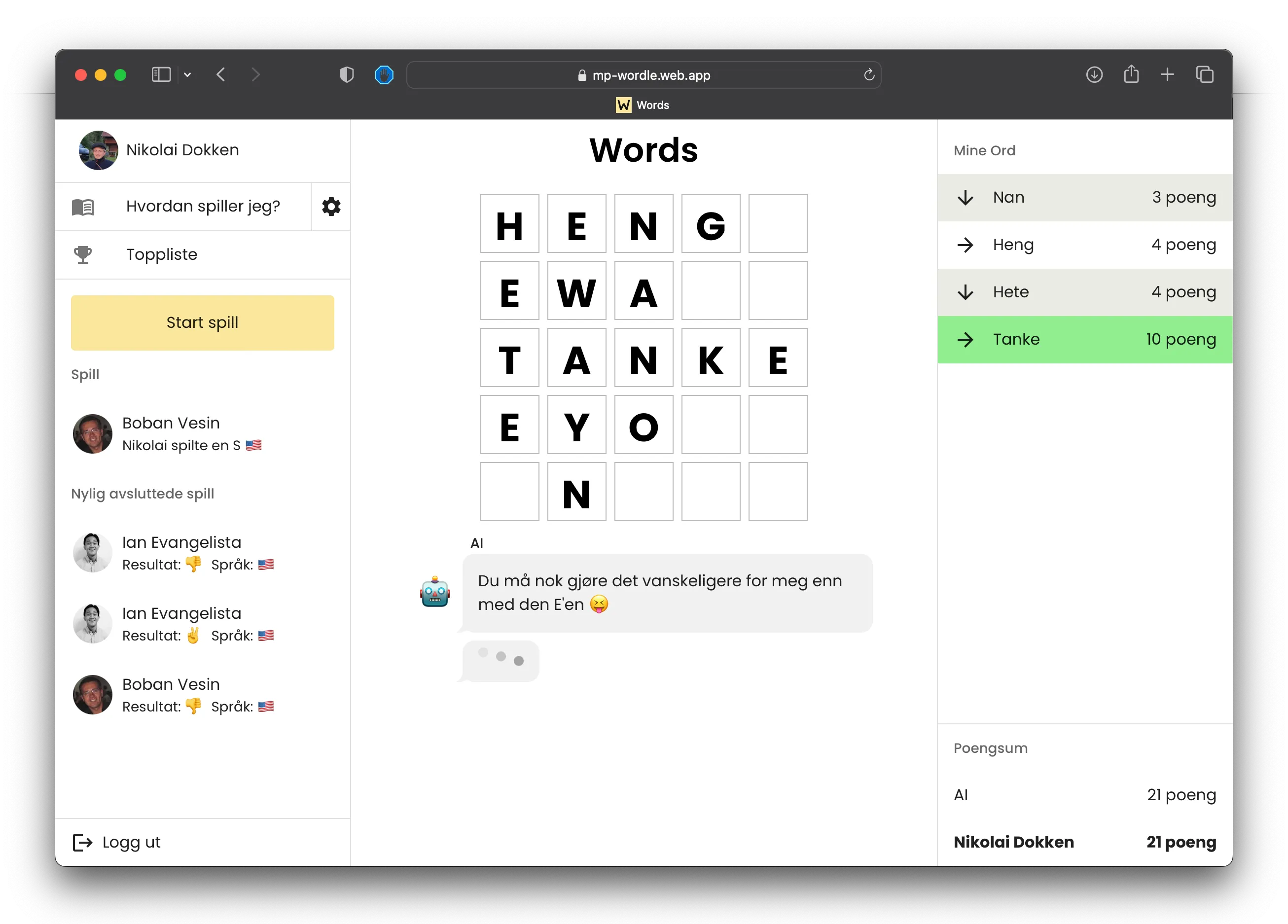Click the letter K tile in the word TANKE
1288x924 pixels.
(711, 358)
